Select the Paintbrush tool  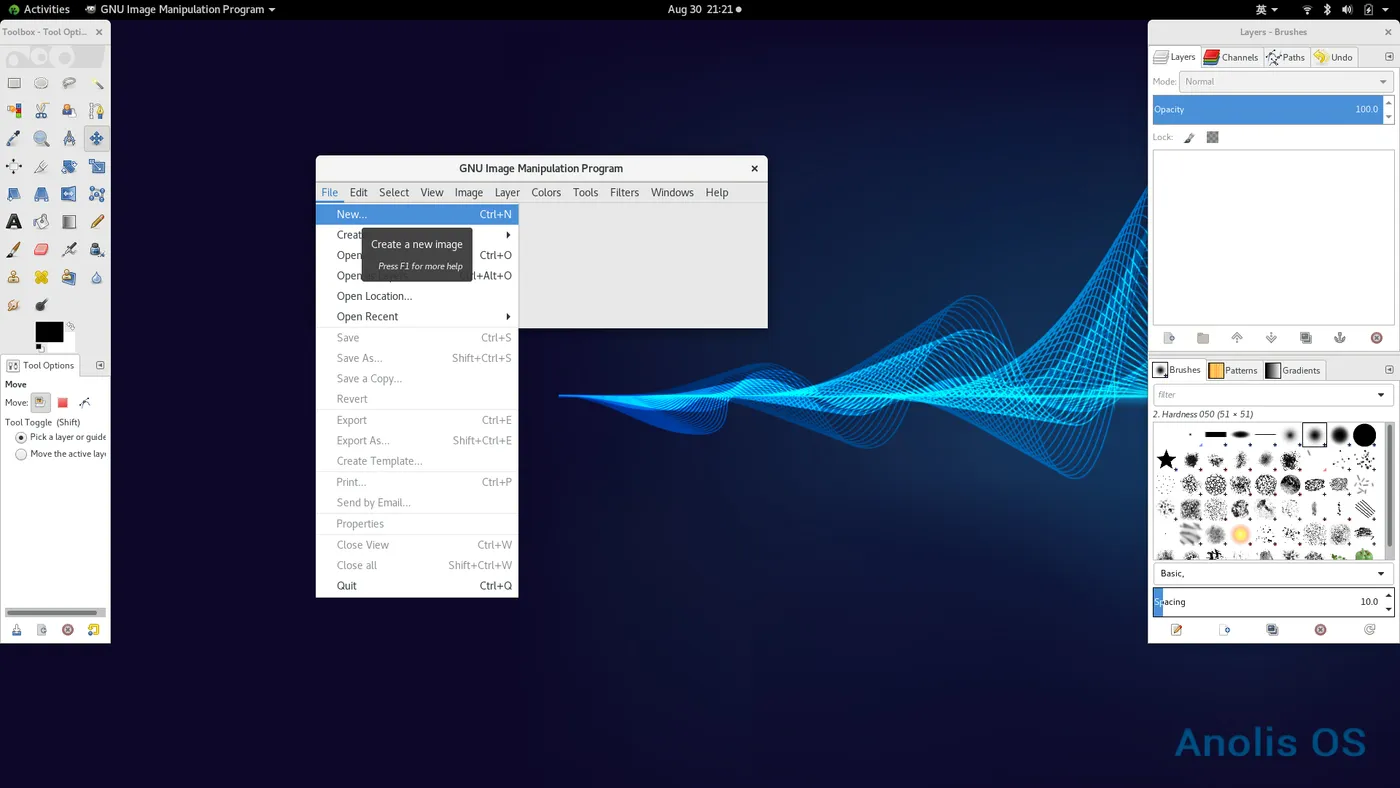pos(14,250)
